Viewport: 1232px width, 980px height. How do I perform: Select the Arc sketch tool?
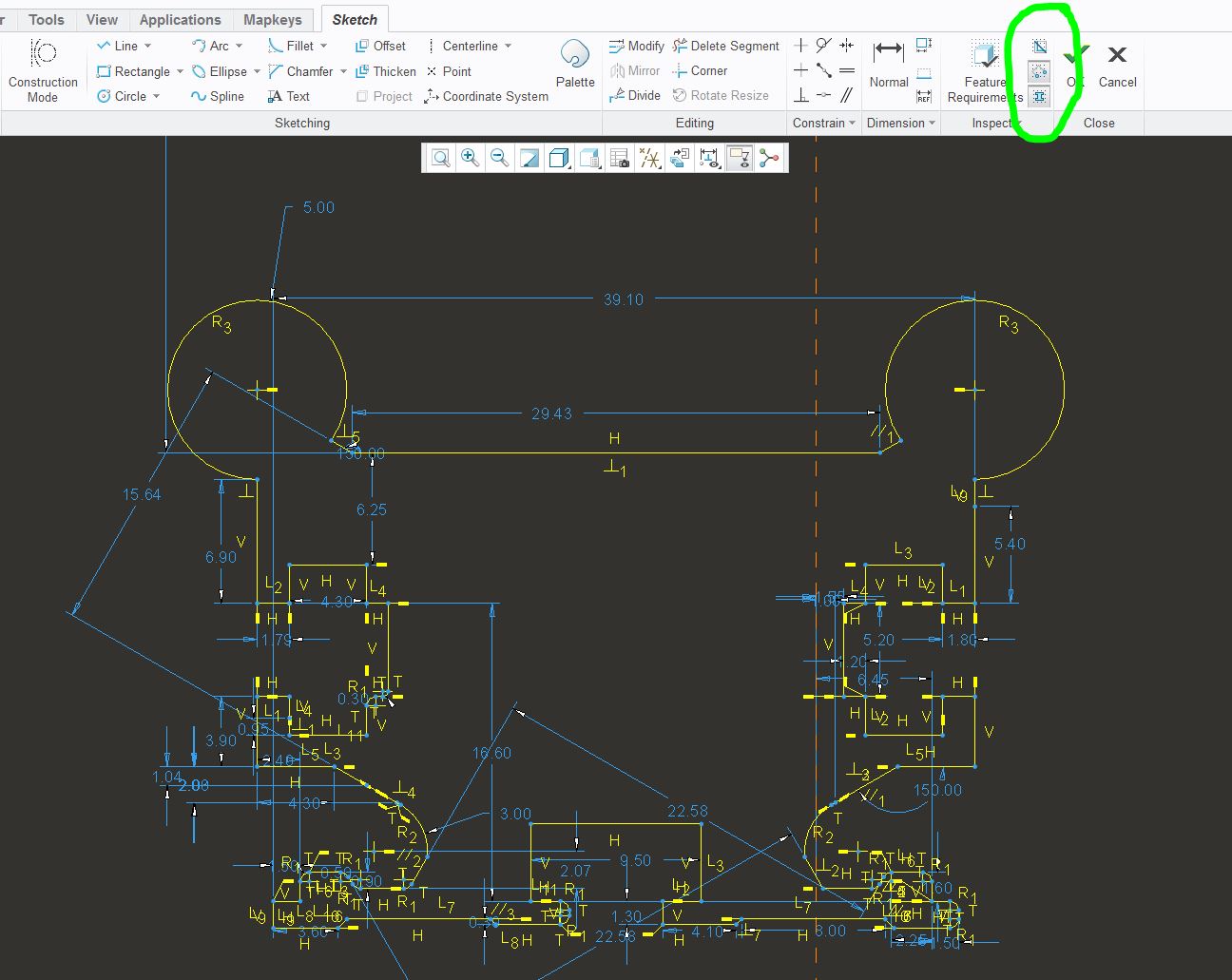coord(210,46)
